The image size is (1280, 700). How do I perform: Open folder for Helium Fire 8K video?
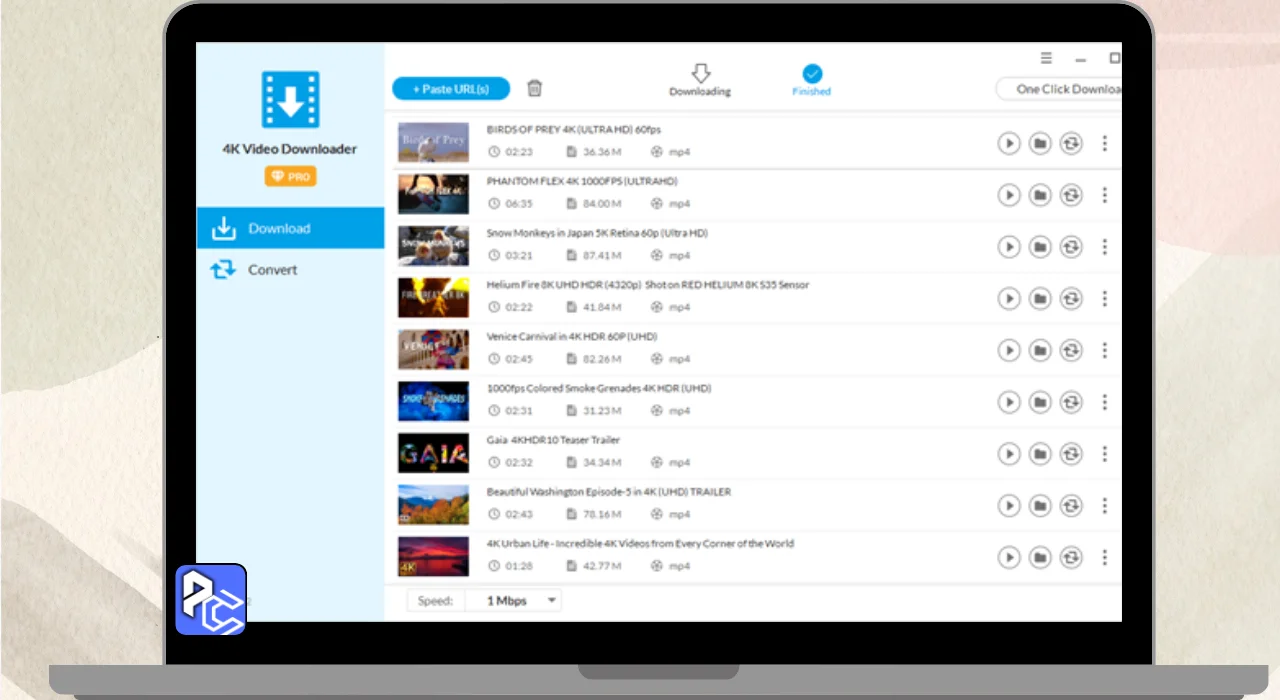pos(1040,298)
